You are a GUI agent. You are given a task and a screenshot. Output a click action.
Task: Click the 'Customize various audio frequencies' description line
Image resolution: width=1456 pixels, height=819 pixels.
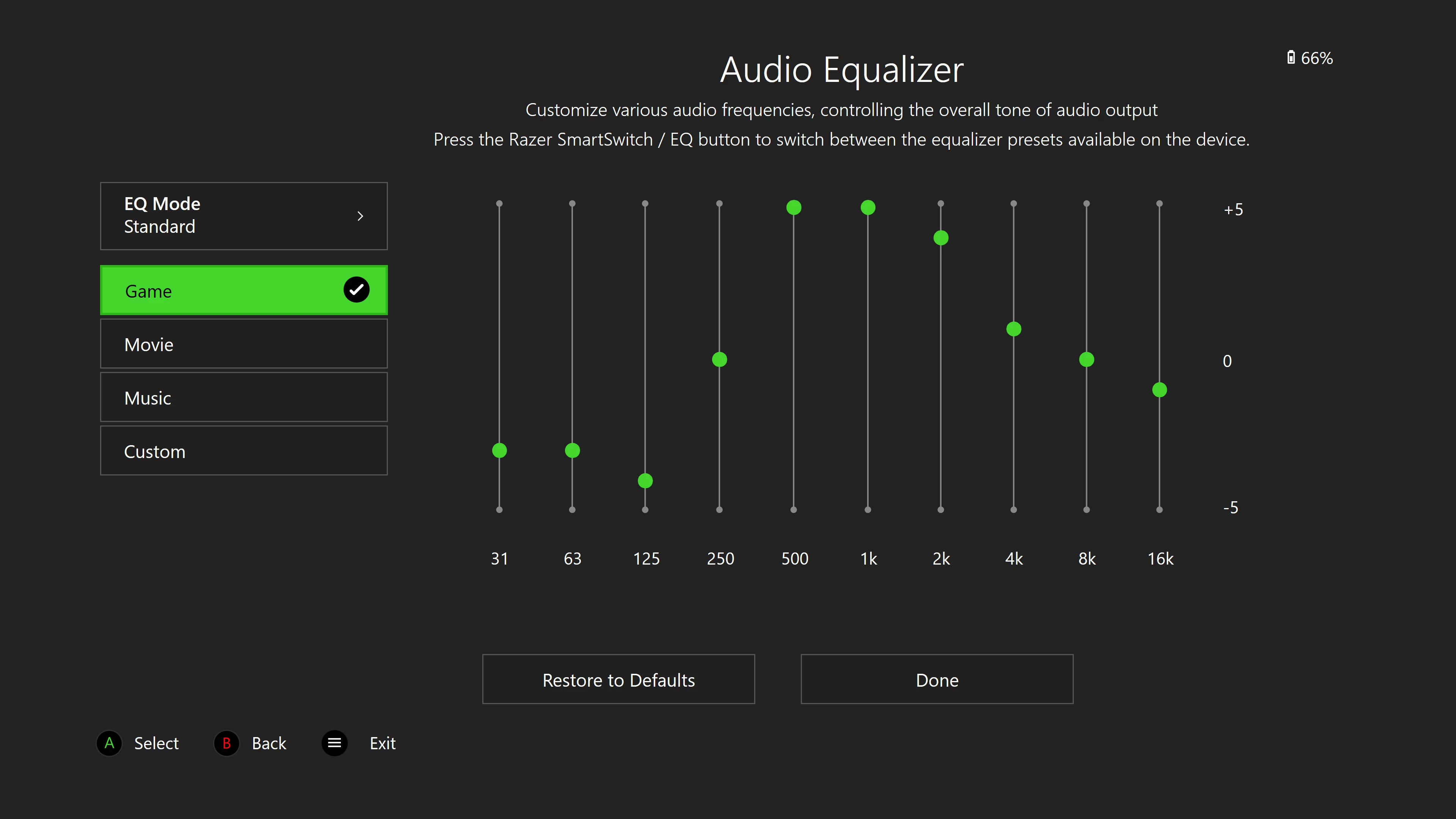tap(841, 110)
